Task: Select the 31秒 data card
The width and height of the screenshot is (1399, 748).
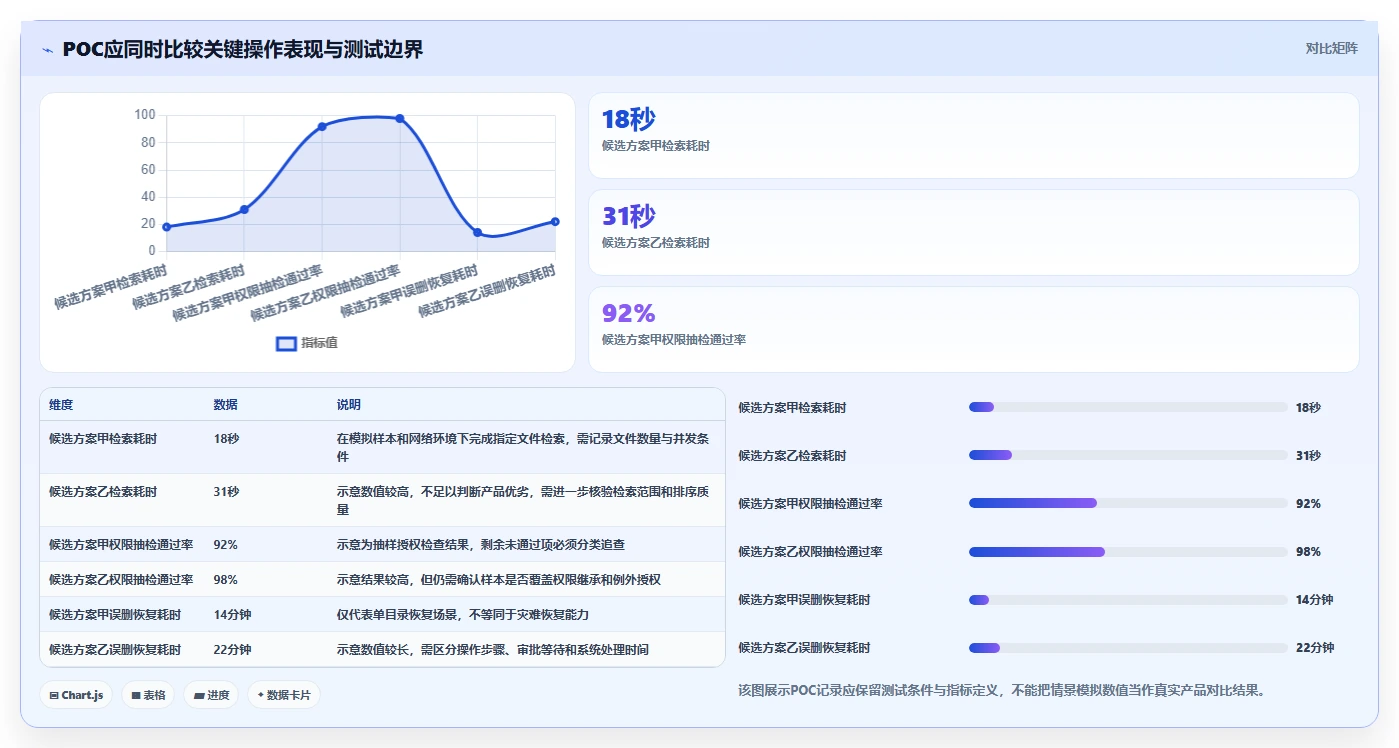Action: tap(974, 232)
